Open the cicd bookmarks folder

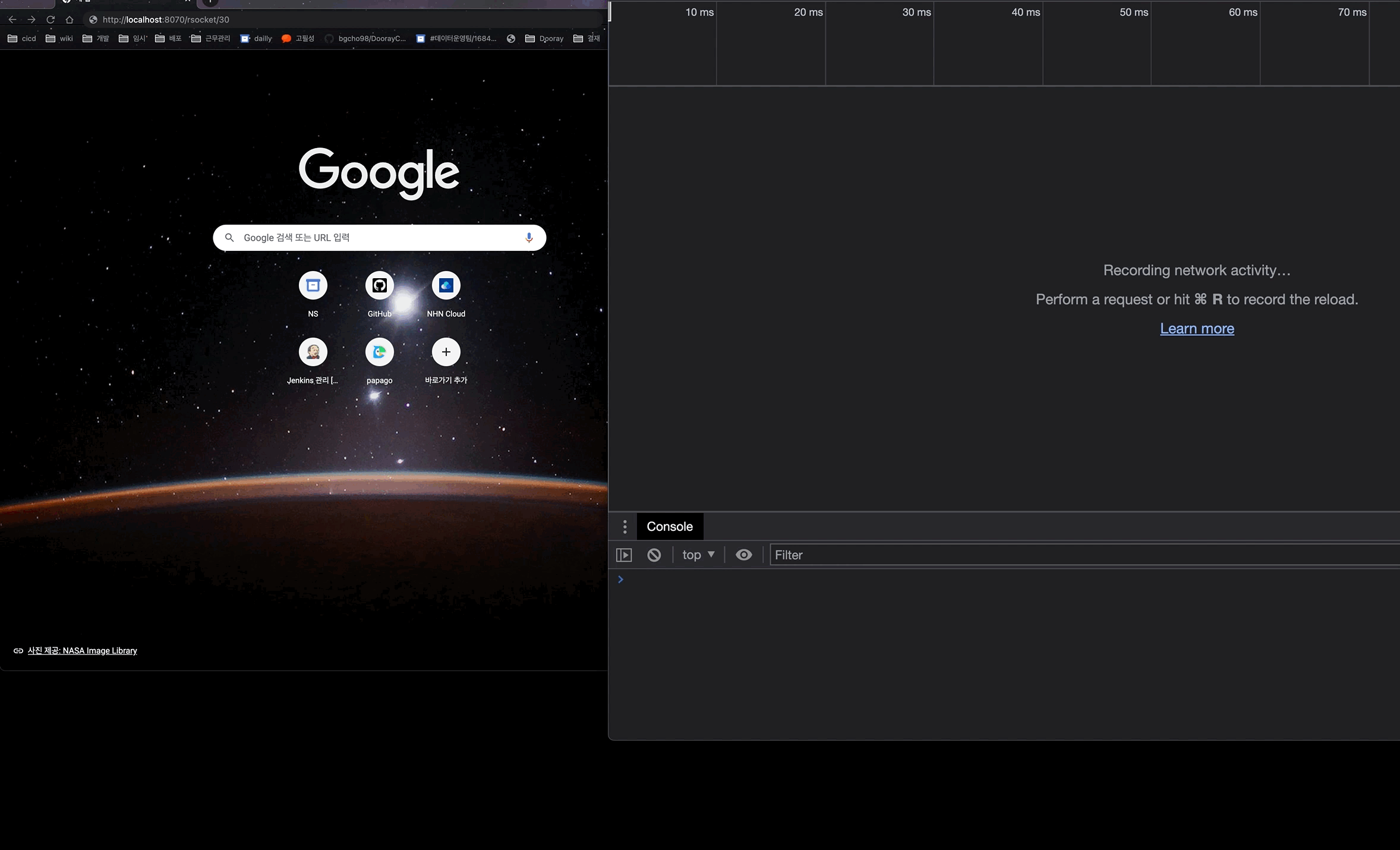[22, 39]
